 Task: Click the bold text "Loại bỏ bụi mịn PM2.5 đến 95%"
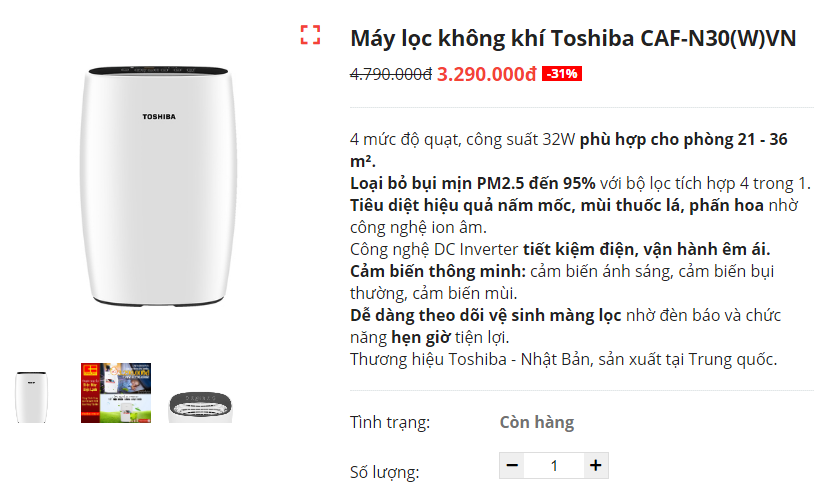tap(472, 183)
